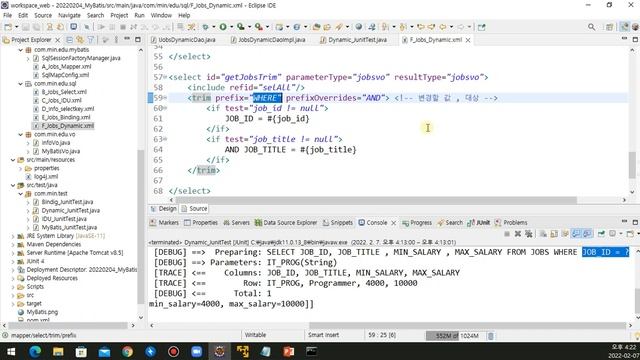Open the Servers view tab
Viewport: 640px width, 360px height.
coord(236,222)
